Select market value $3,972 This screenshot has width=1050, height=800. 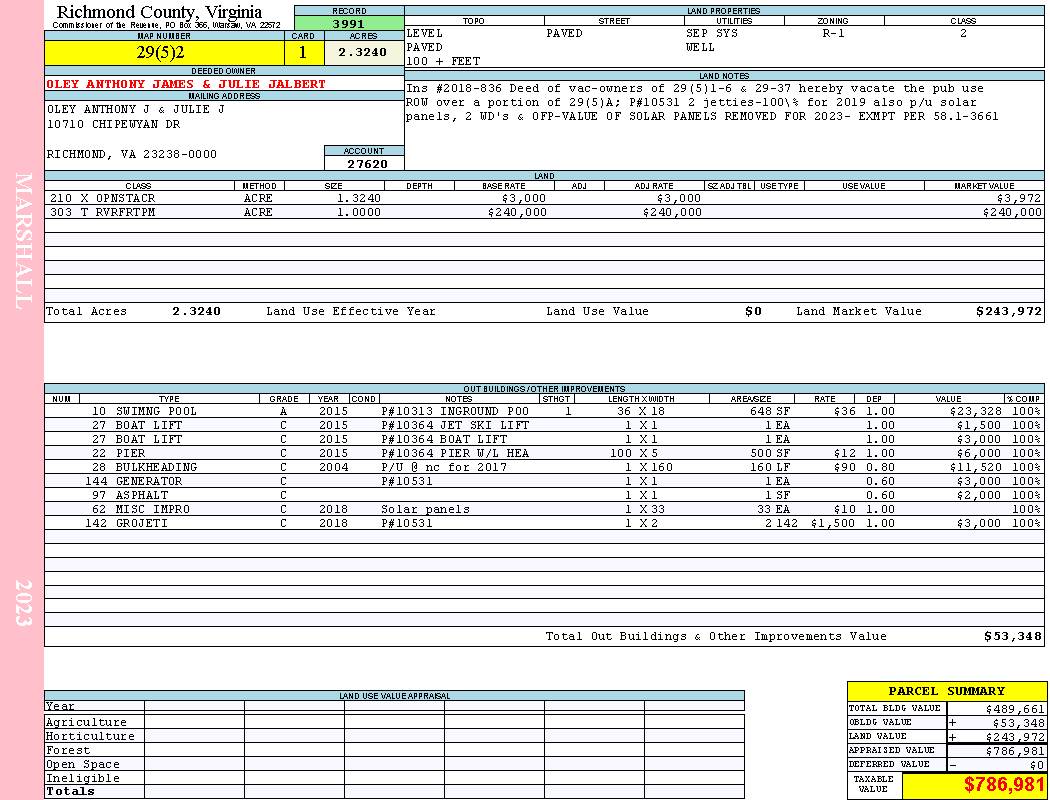click(1019, 198)
